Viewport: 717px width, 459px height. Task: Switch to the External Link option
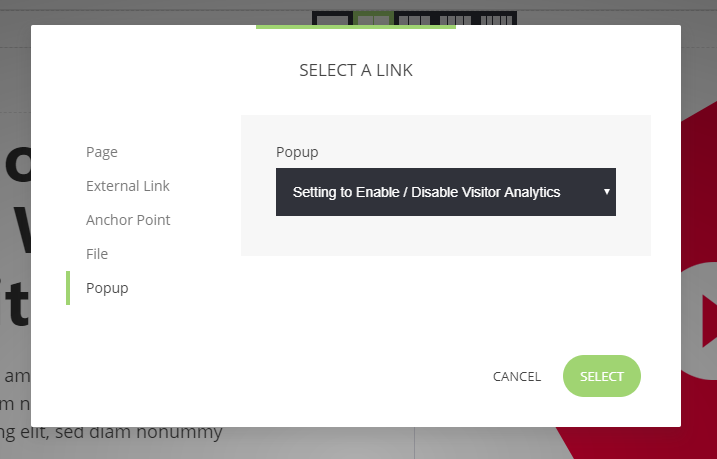(128, 186)
